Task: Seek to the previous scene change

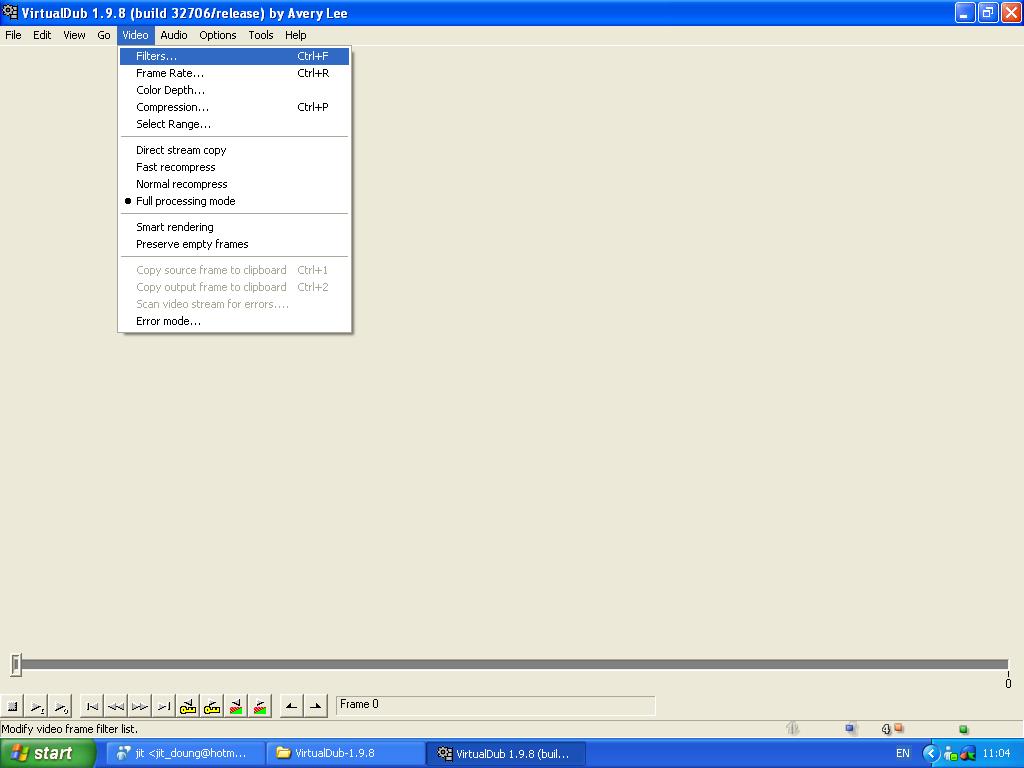Action: [236, 706]
